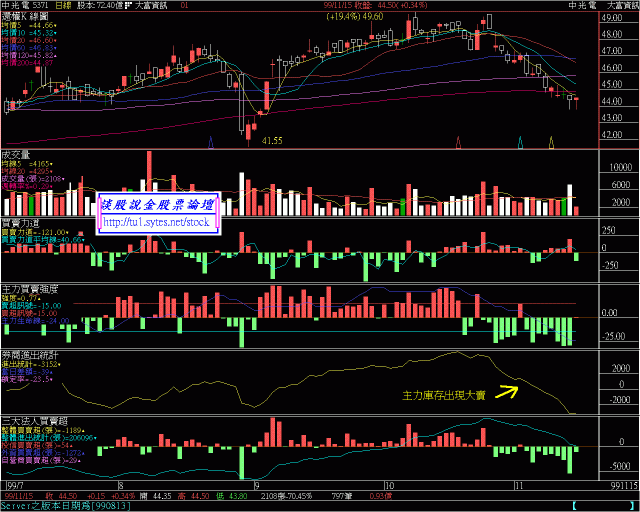640x512 pixels.
Task: Click the 01 red indicator in header
Action: point(184,5)
